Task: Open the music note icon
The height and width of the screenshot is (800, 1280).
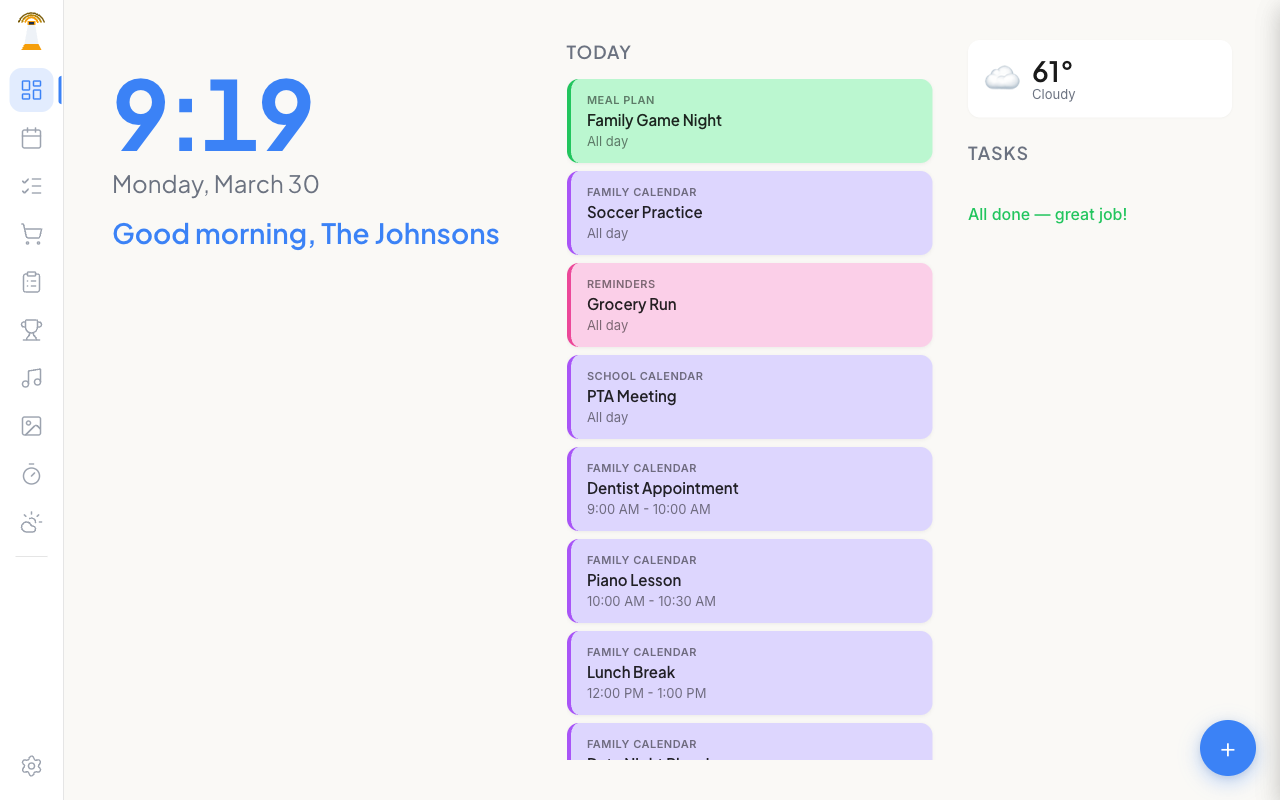Action: pyautogui.click(x=31, y=378)
